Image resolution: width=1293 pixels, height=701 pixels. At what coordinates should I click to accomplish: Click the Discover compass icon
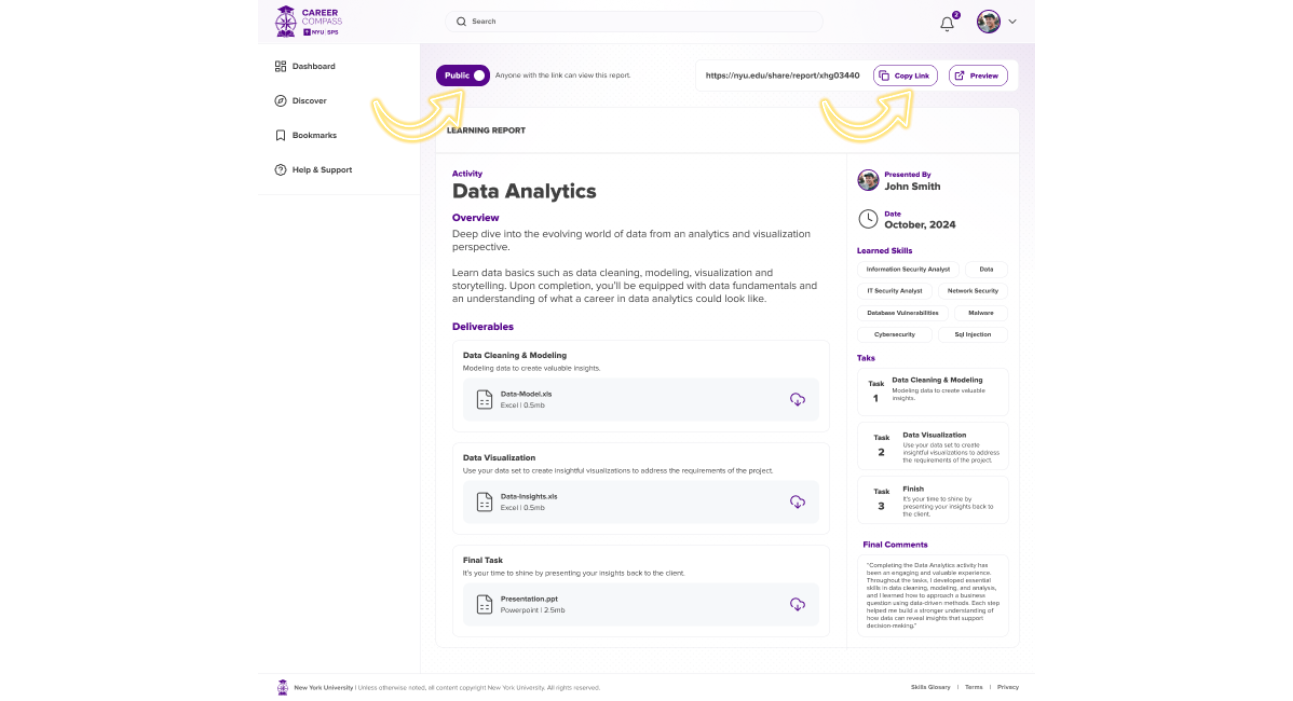(280, 101)
